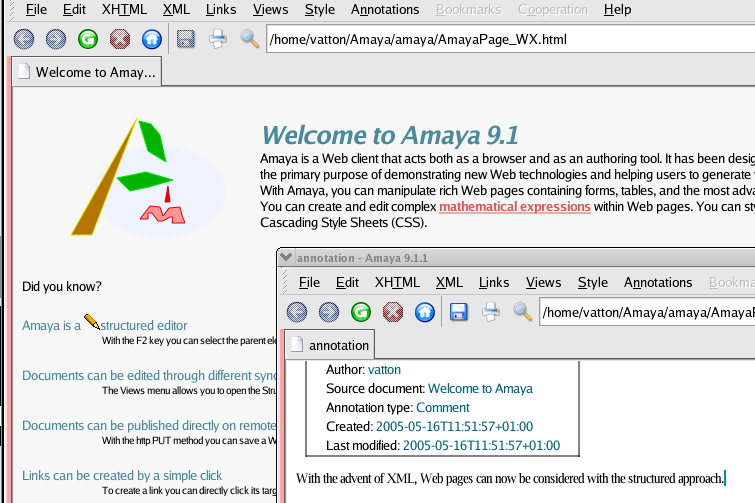This screenshot has height=503, width=755.
Task: Open XHTML menu in main window
Action: (x=124, y=10)
